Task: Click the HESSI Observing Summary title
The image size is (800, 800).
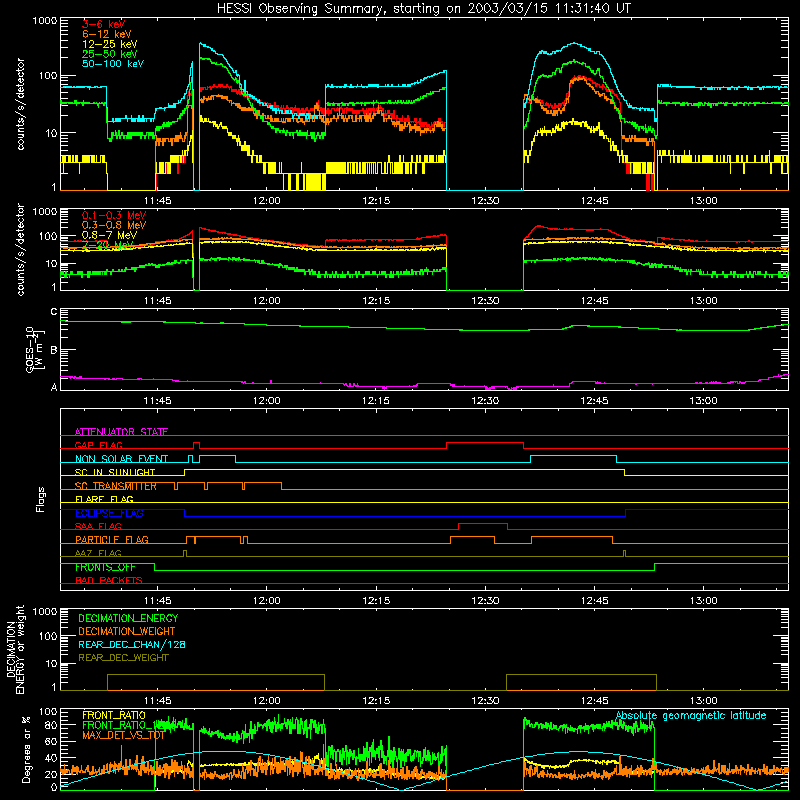Action: click(x=424, y=8)
